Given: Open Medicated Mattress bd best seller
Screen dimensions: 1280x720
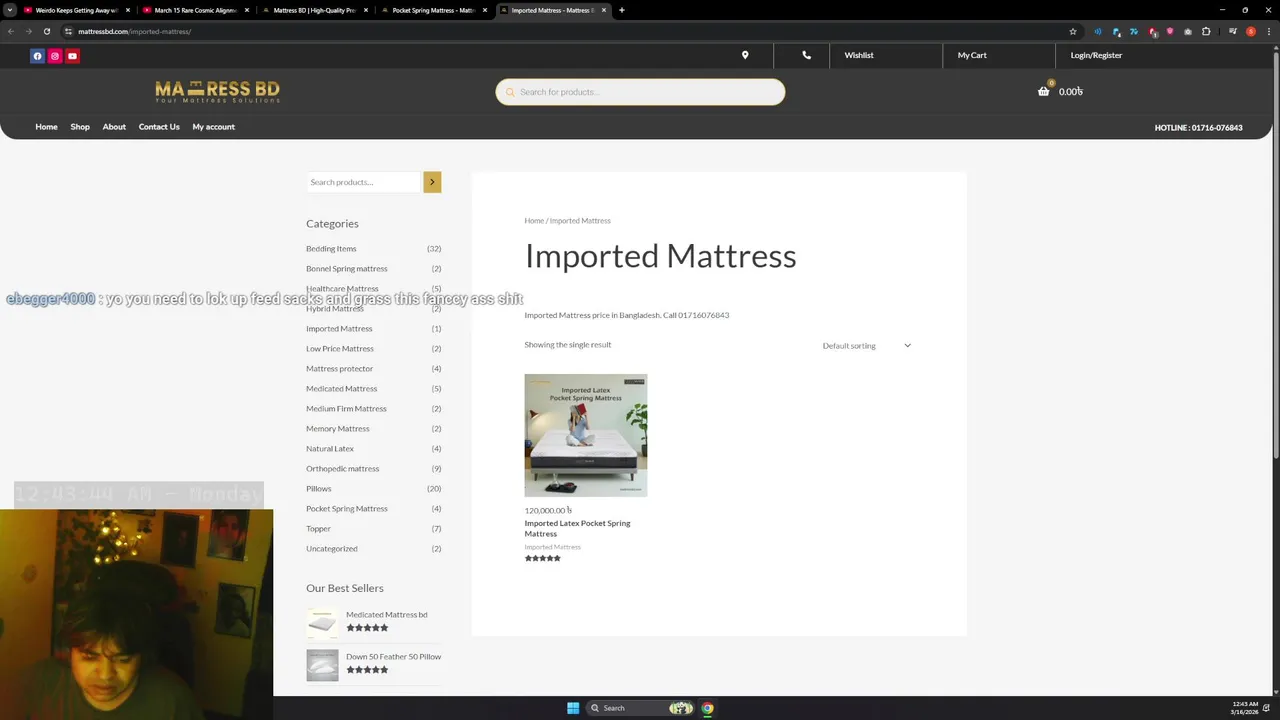Looking at the screenshot, I should [x=386, y=615].
